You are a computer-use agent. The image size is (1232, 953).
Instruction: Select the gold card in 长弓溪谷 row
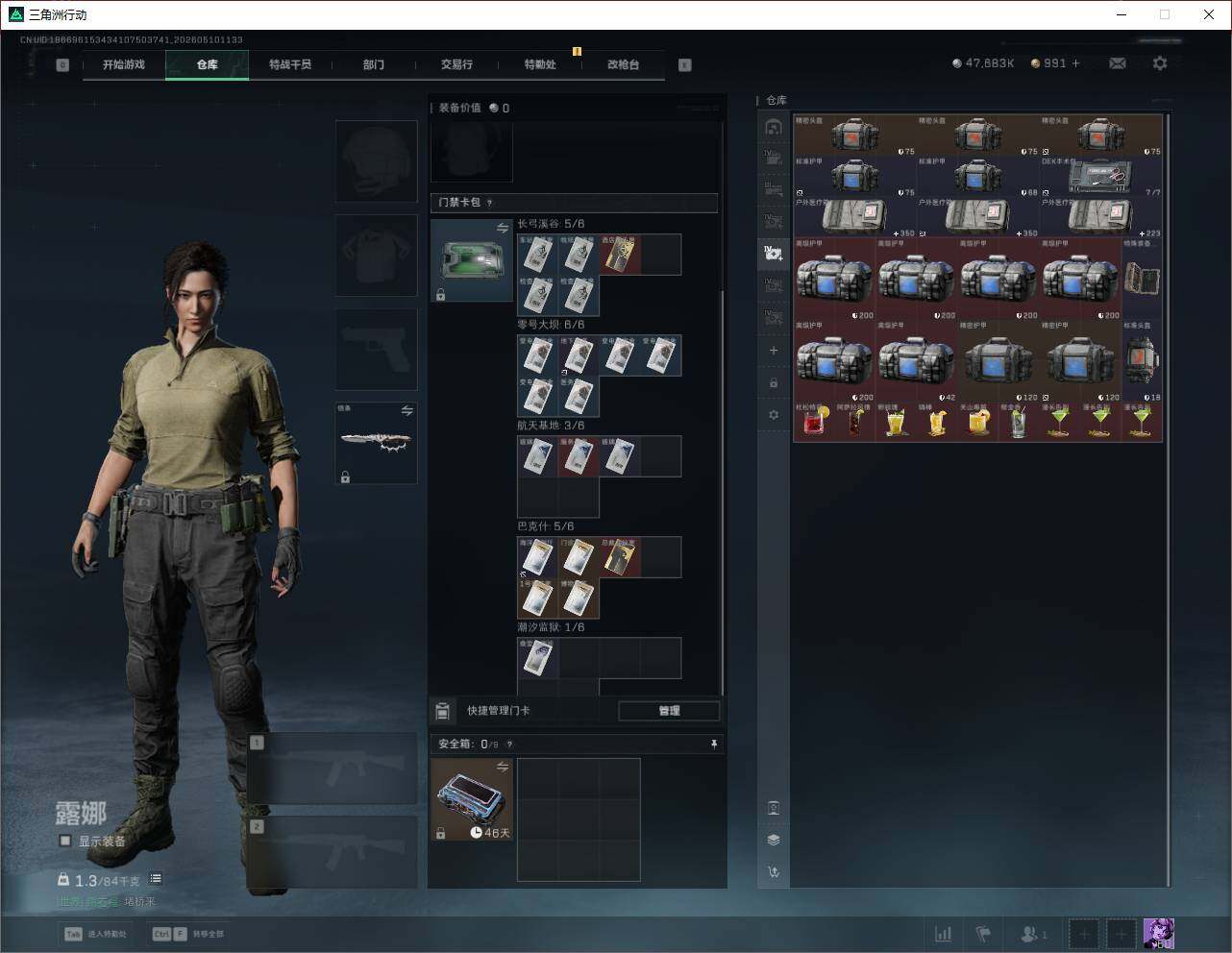(x=620, y=255)
